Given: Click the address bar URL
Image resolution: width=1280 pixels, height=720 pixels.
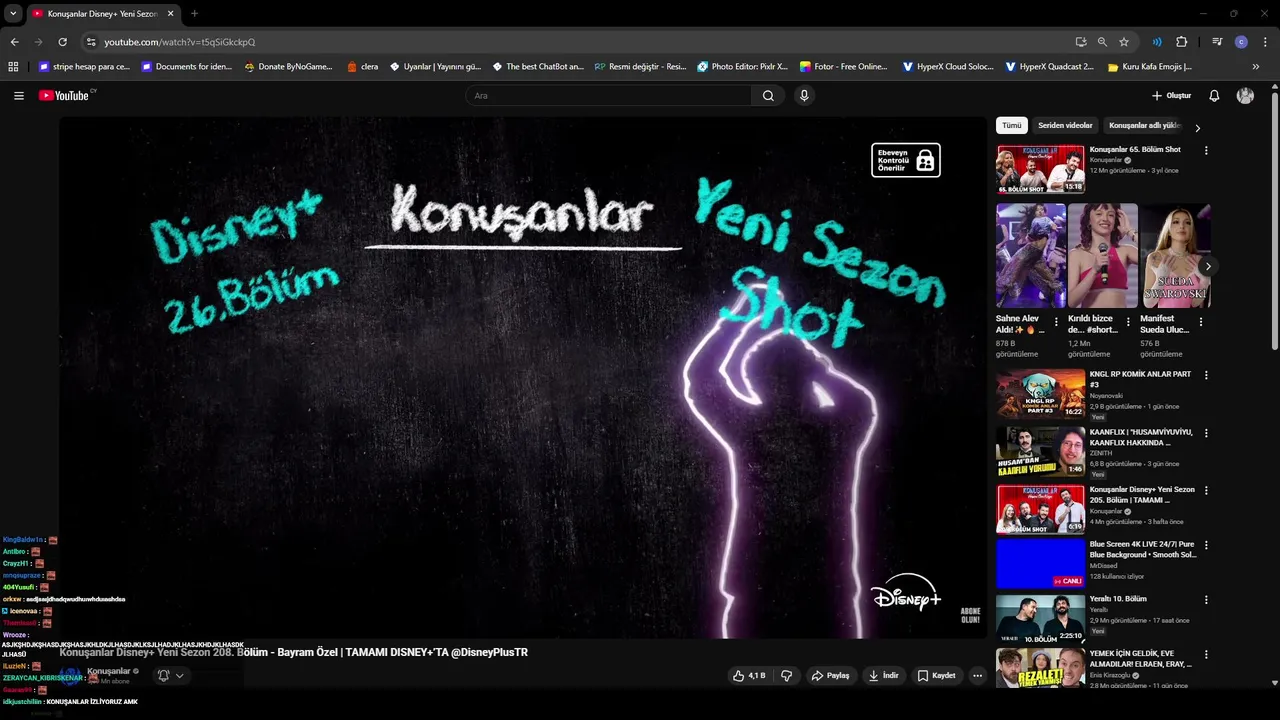Looking at the screenshot, I should pos(180,42).
